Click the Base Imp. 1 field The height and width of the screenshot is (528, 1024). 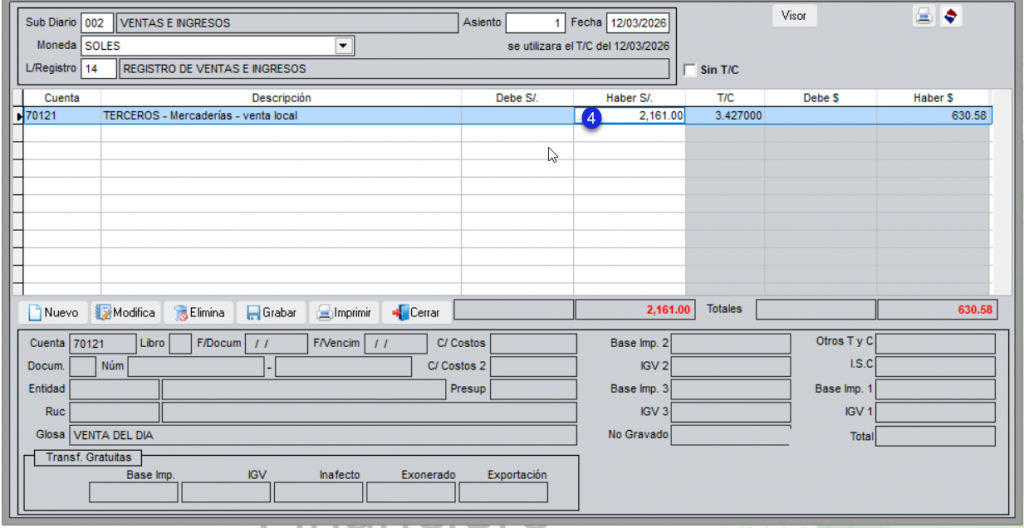(935, 389)
